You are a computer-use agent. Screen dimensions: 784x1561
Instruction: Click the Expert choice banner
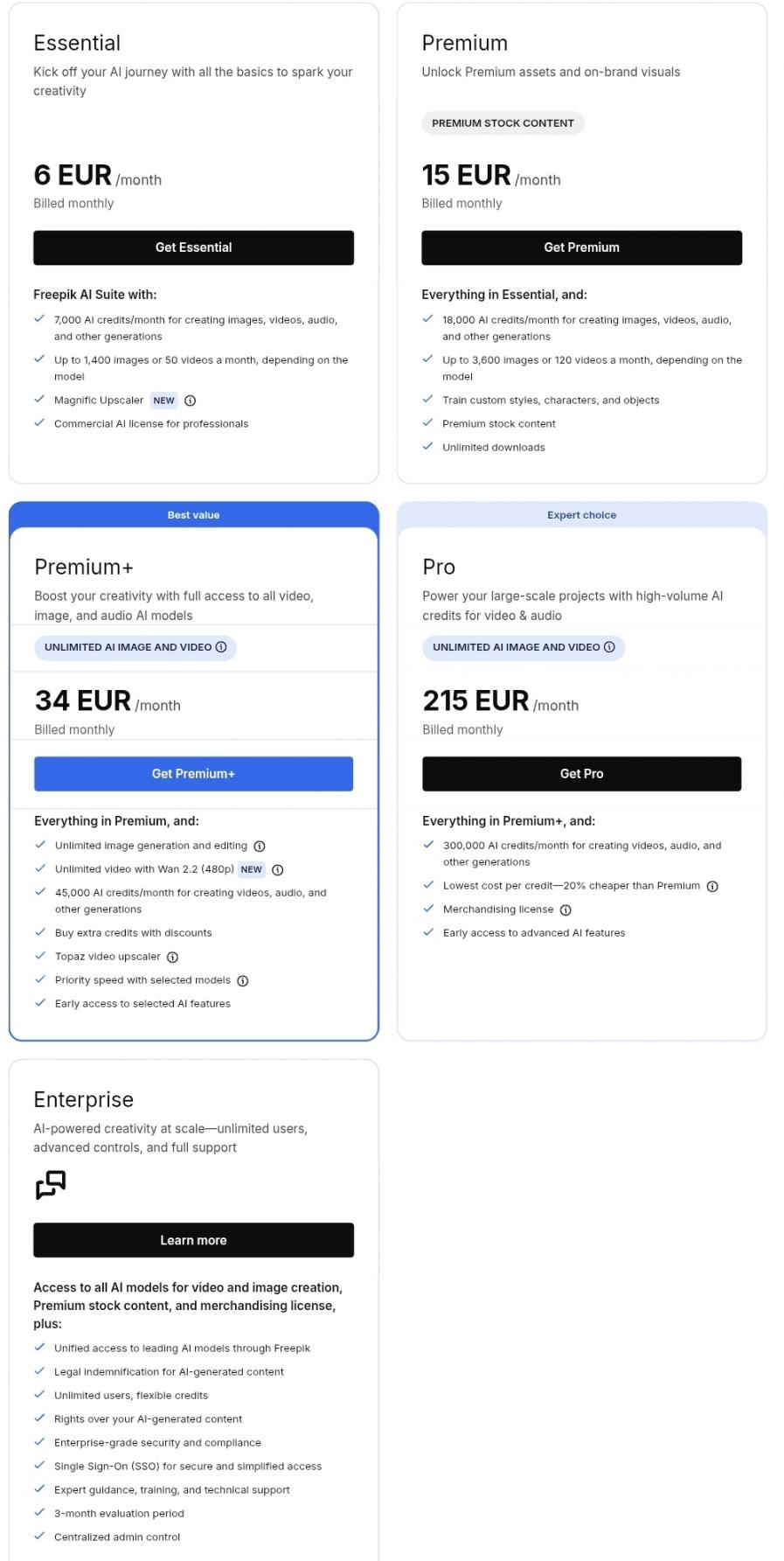click(x=581, y=515)
